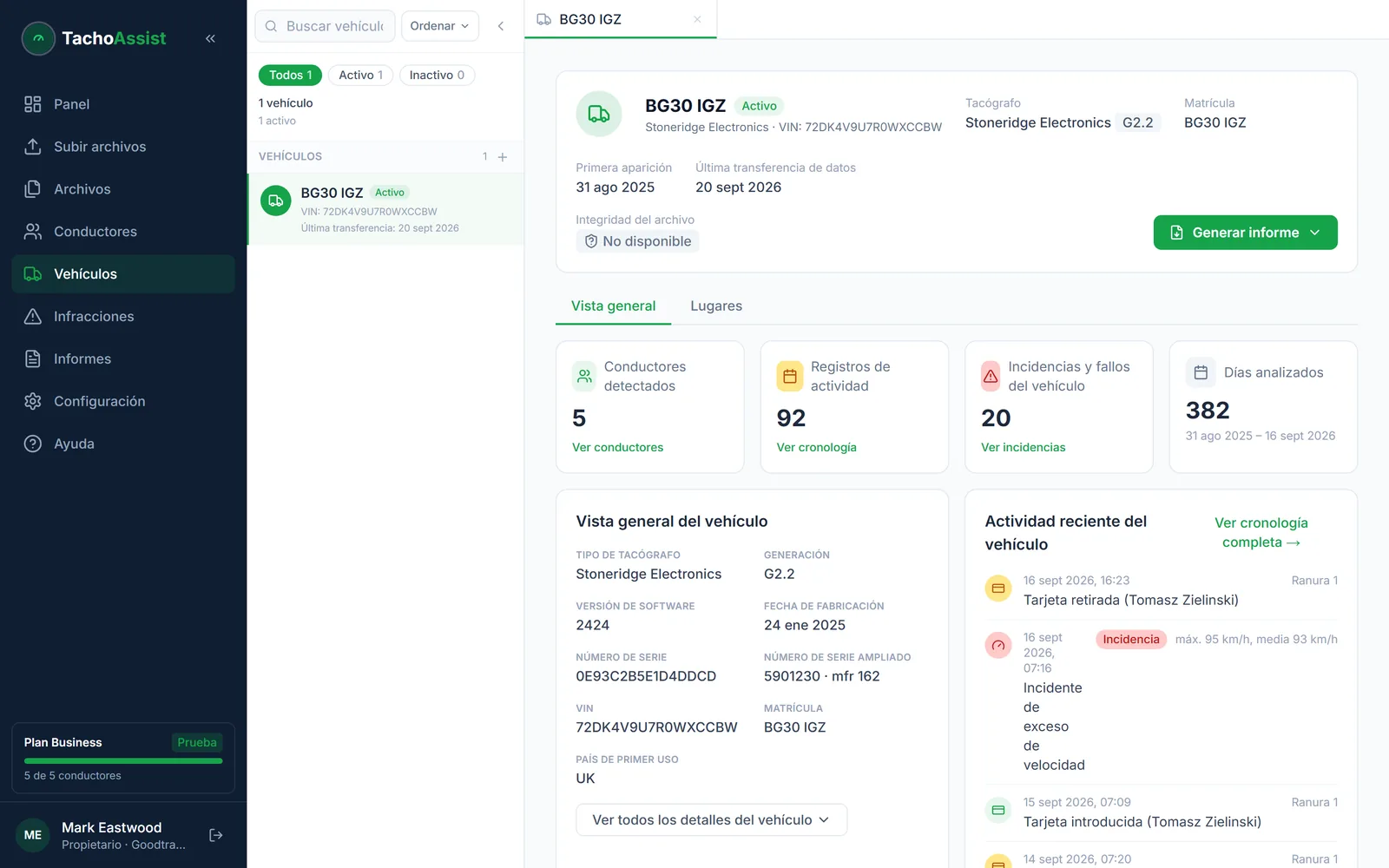Click the Buscar vehículo search field
The height and width of the screenshot is (868, 1389).
325,26
